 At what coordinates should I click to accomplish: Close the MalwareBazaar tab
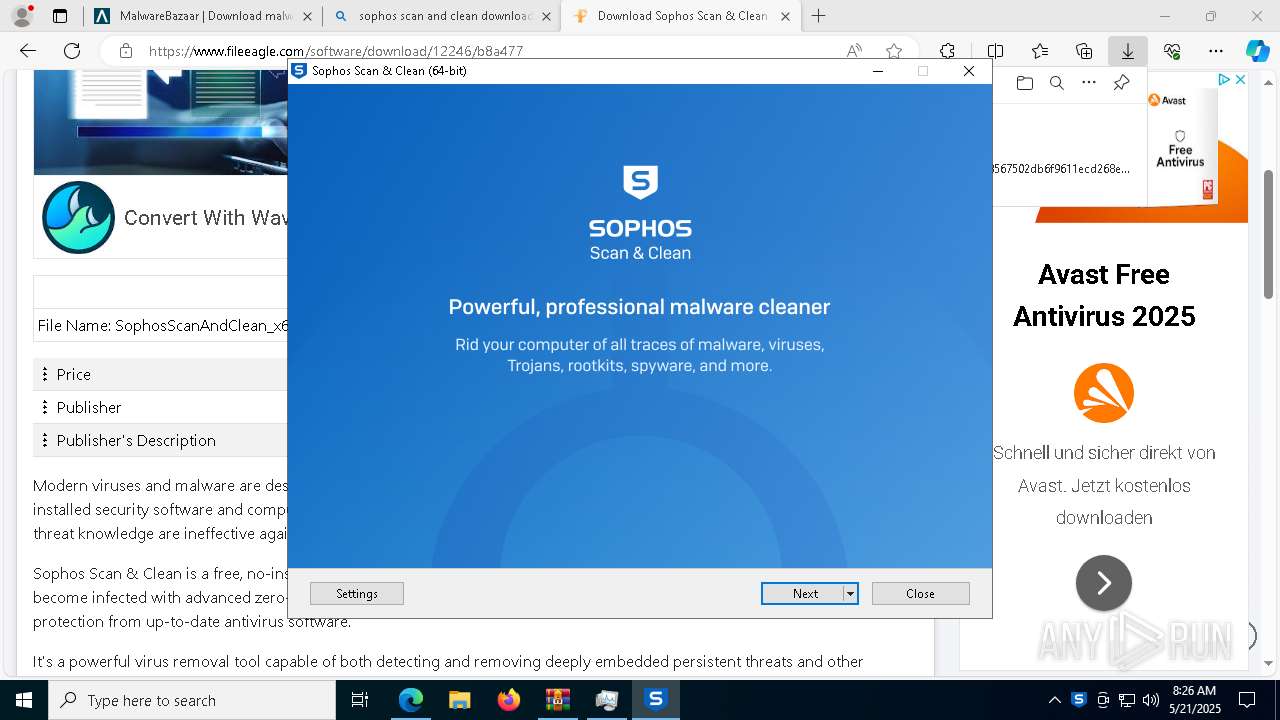[x=306, y=16]
